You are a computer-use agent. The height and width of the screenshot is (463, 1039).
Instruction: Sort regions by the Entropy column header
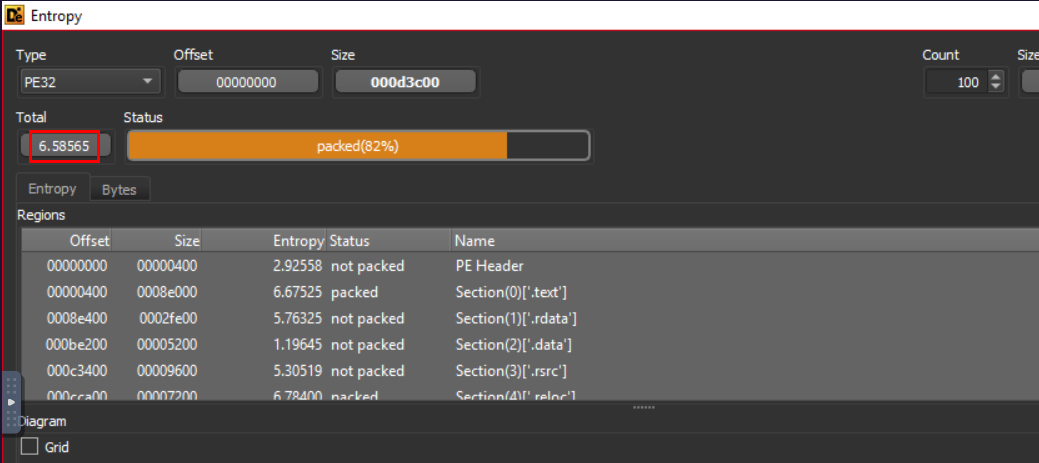(298, 241)
